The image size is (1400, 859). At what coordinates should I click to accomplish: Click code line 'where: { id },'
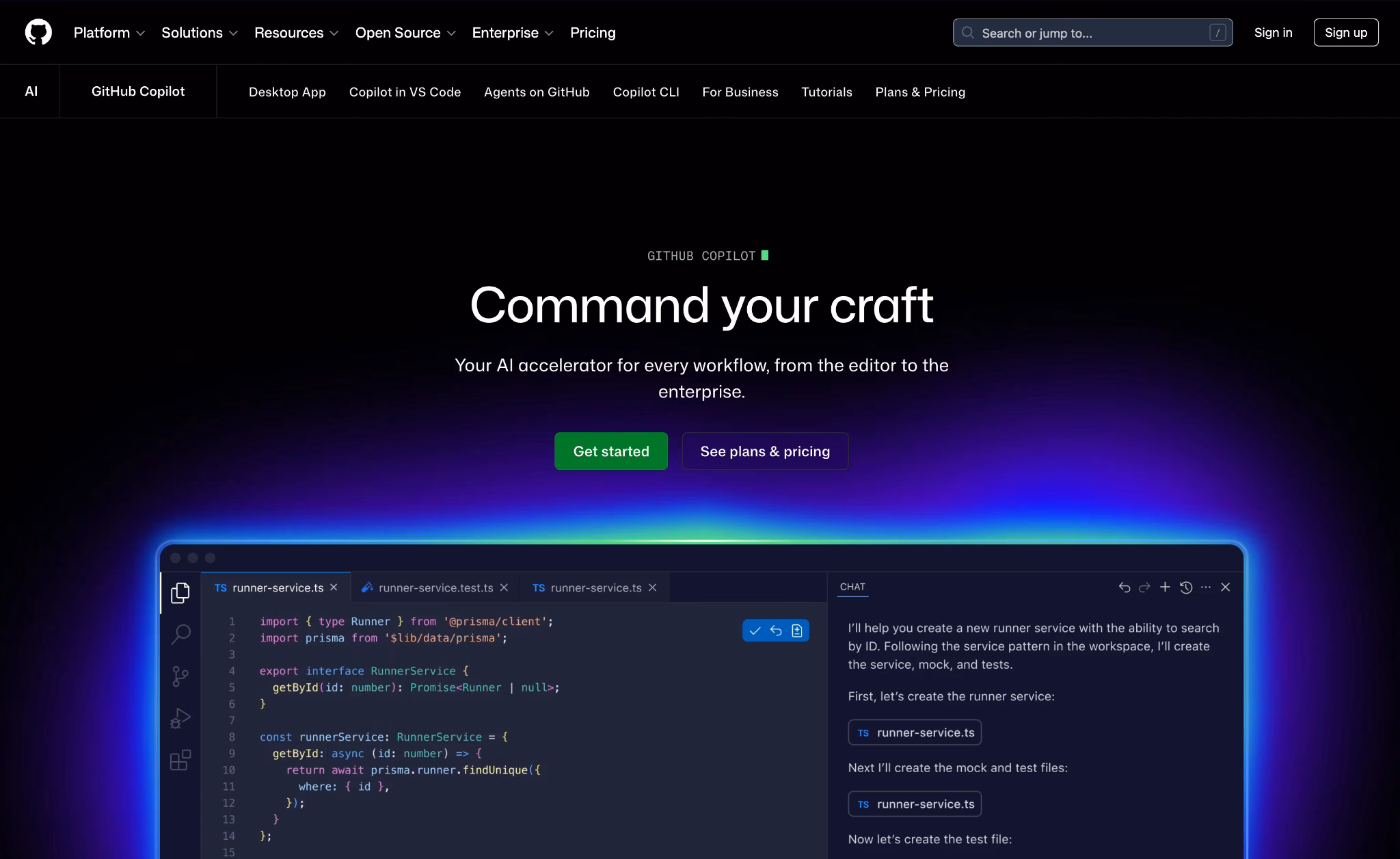(x=344, y=787)
